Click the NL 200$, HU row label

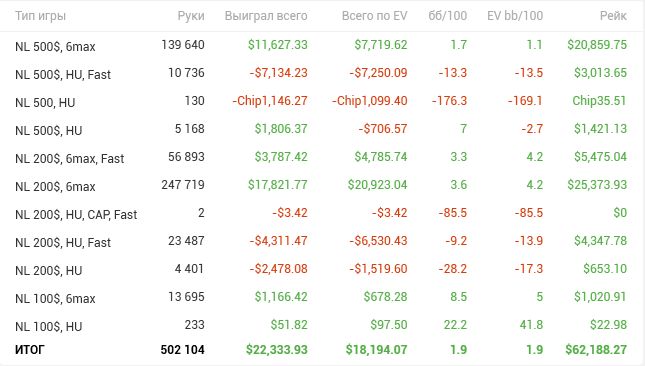(x=49, y=270)
